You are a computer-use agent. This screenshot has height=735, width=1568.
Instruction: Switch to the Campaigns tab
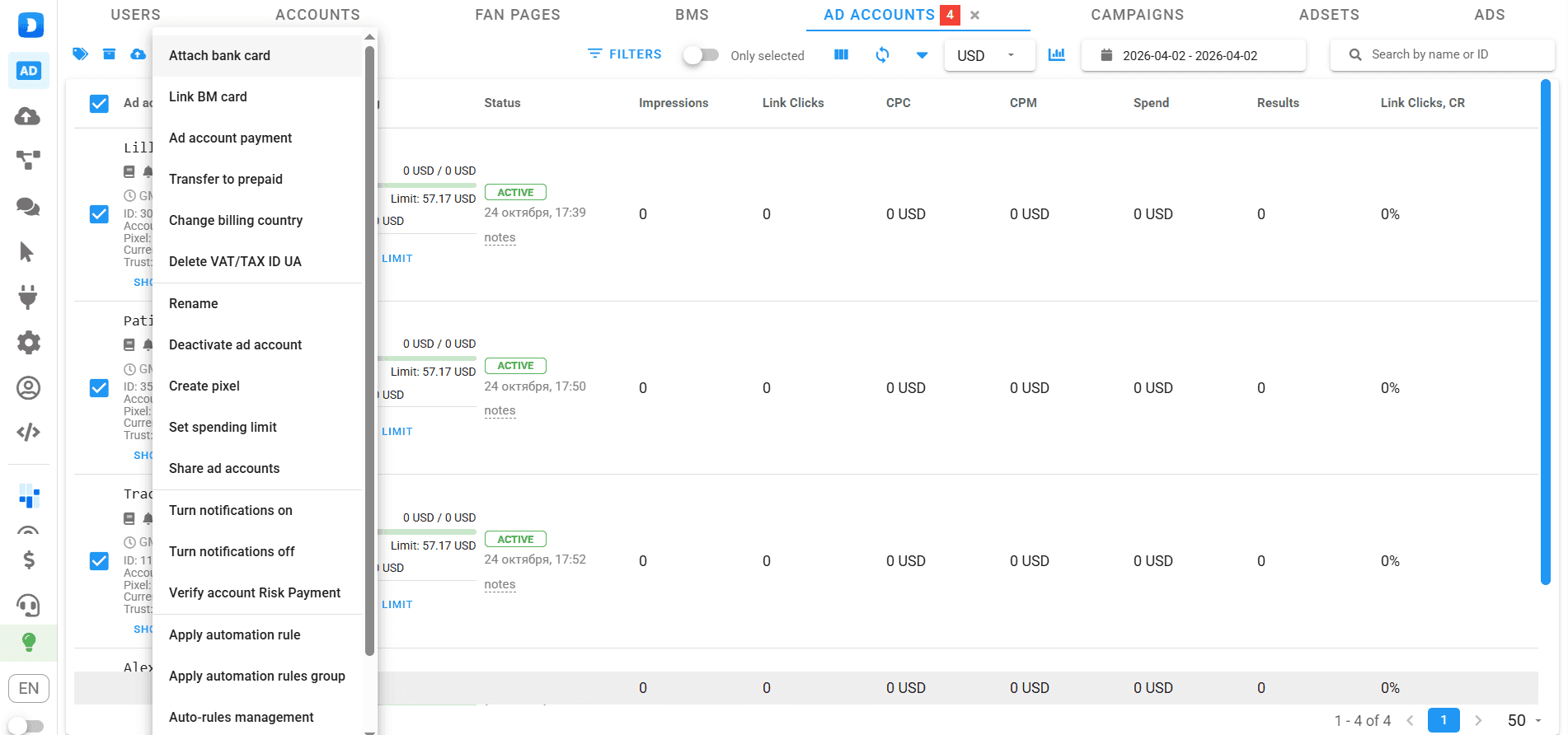pyautogui.click(x=1137, y=15)
